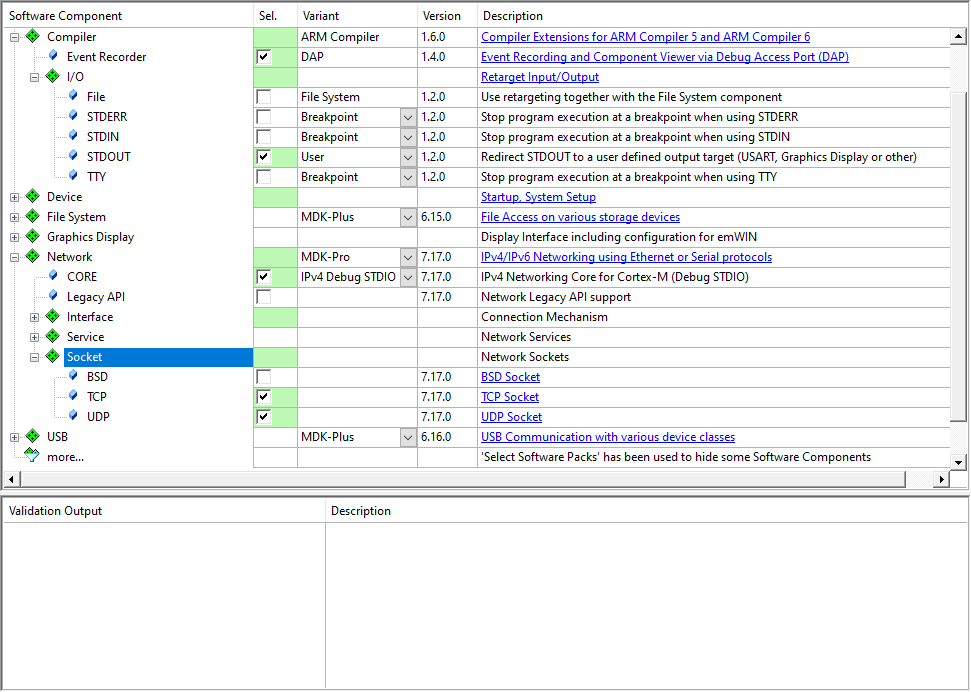Click the green diamond icon beside Compiler
Image resolution: width=971 pixels, height=692 pixels.
click(x=33, y=37)
